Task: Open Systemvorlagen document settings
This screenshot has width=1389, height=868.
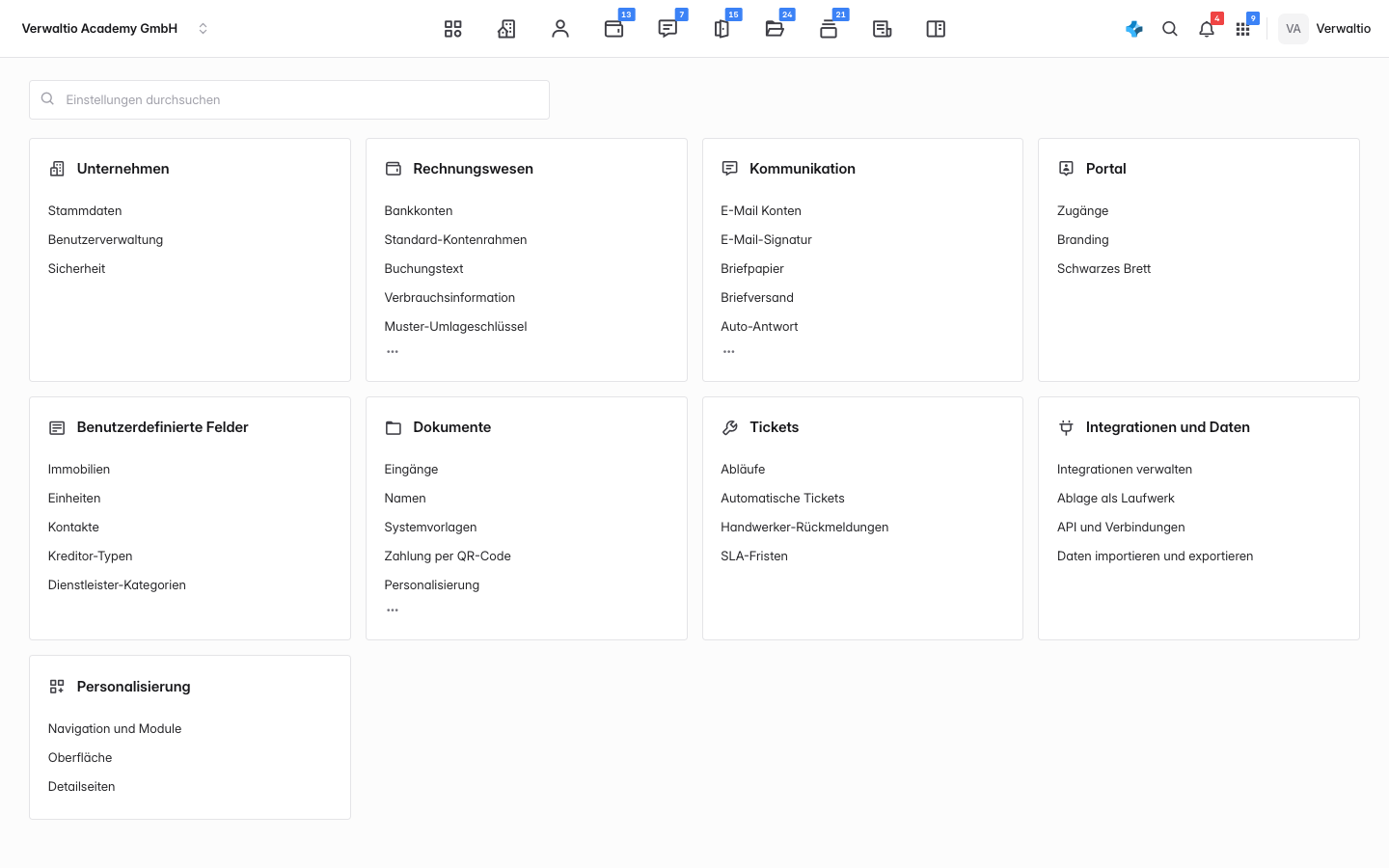Action: point(431,528)
